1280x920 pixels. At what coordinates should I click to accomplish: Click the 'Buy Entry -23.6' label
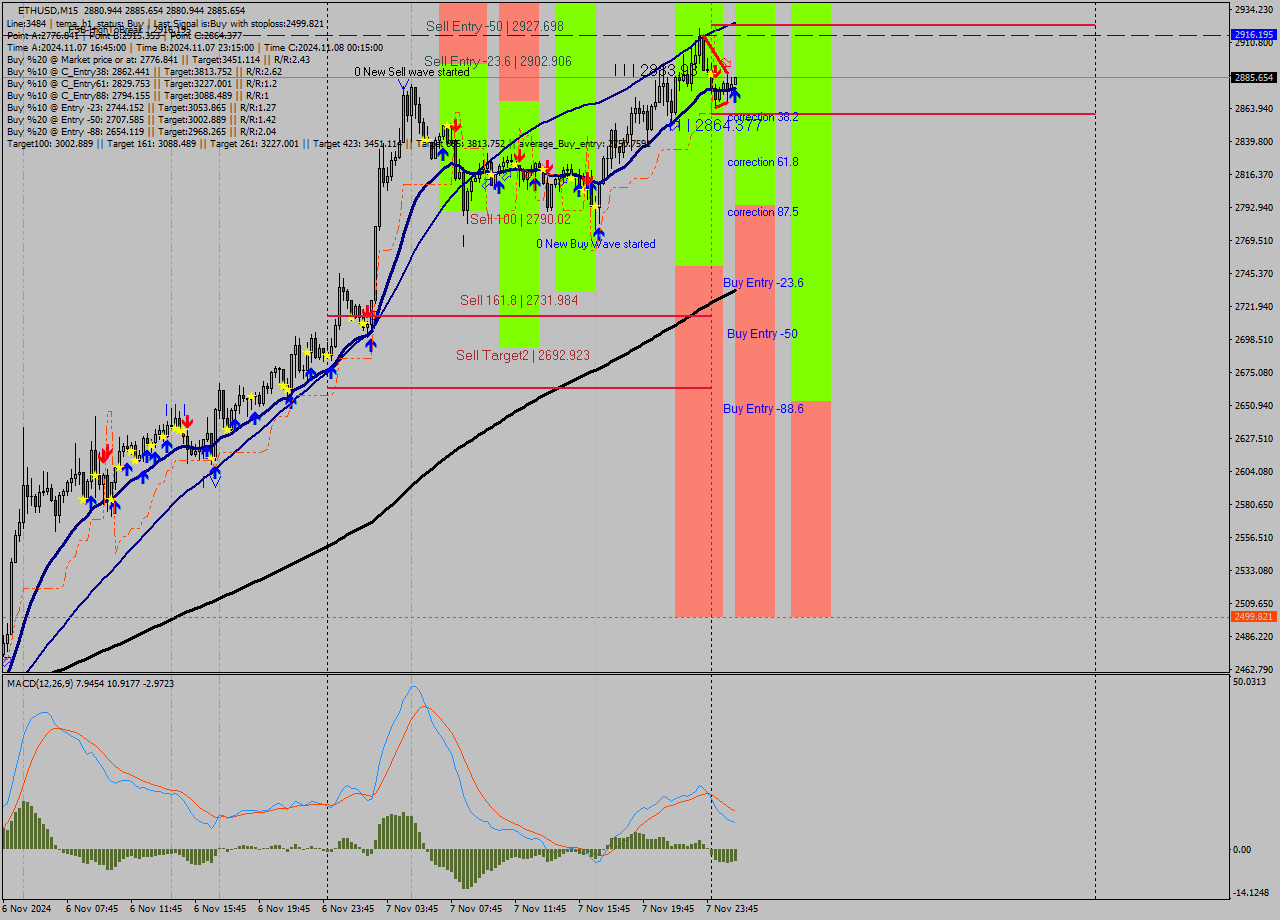(x=763, y=283)
